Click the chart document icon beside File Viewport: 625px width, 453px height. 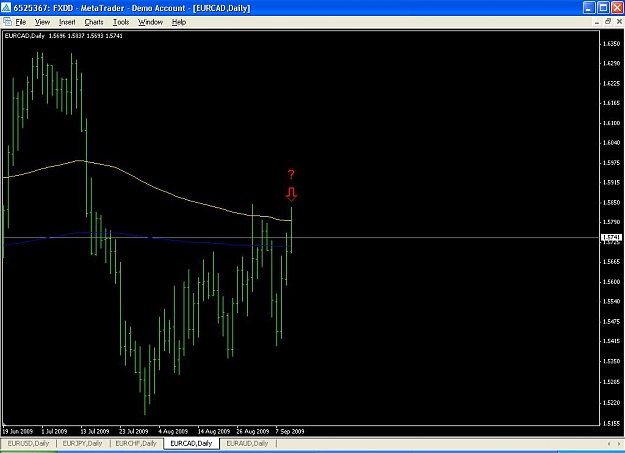pyautogui.click(x=7, y=22)
